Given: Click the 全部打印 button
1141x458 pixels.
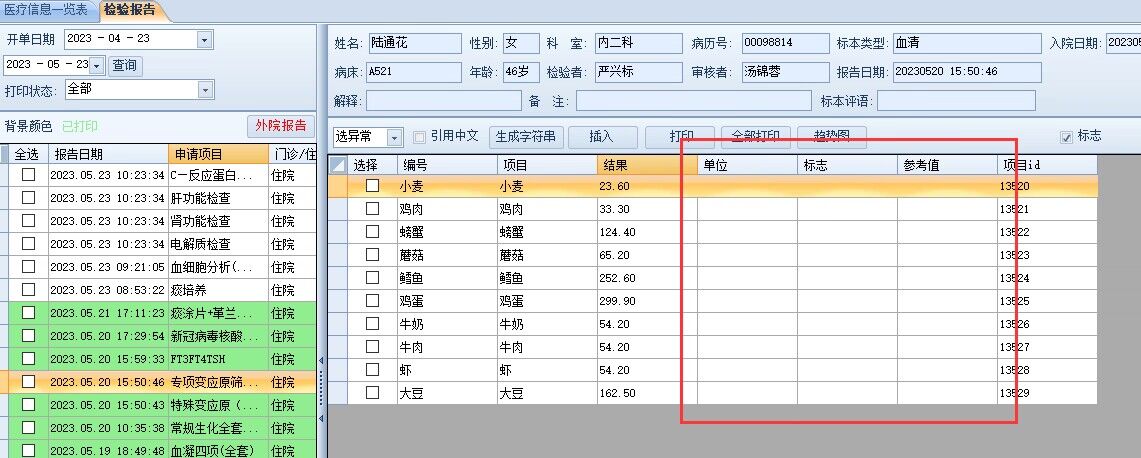Looking at the screenshot, I should pyautogui.click(x=756, y=137).
